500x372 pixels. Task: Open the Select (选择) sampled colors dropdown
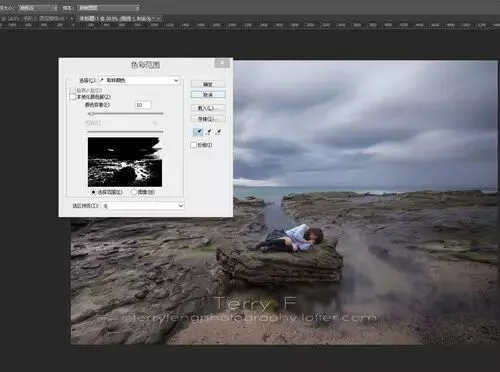139,80
